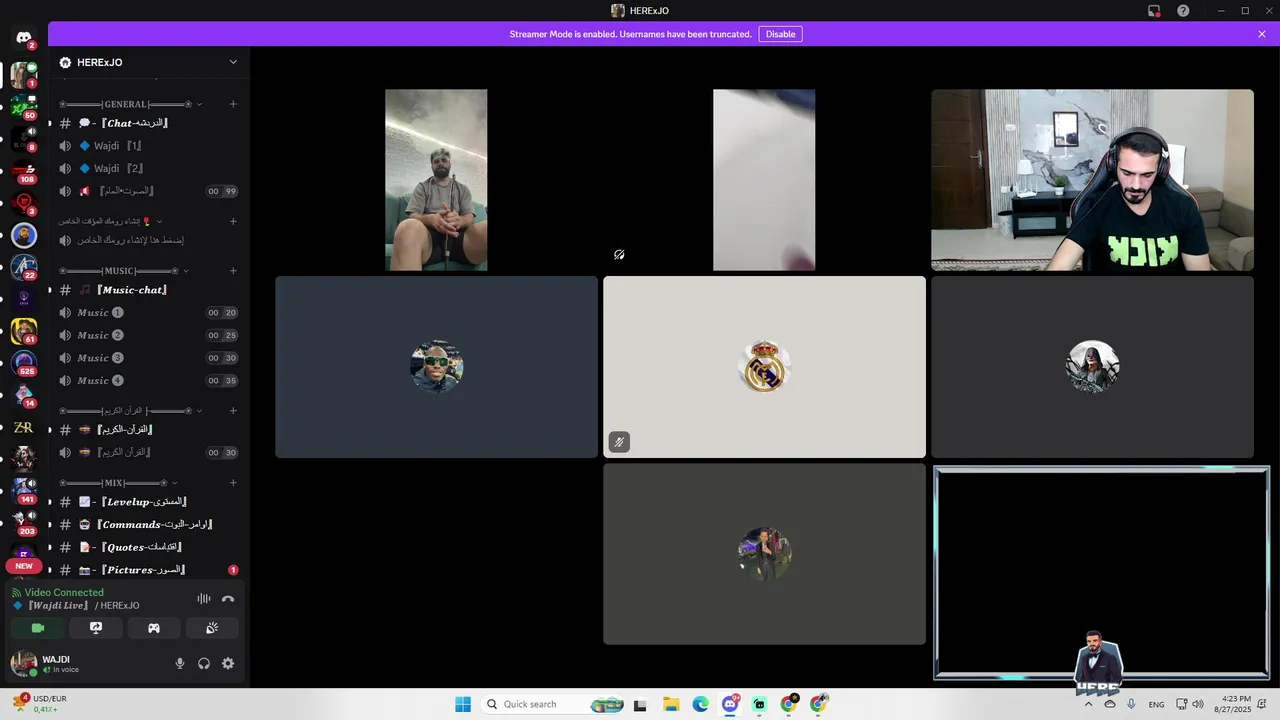The height and width of the screenshot is (720, 1280).
Task: Add channel to GENERAL category
Action: point(233,104)
